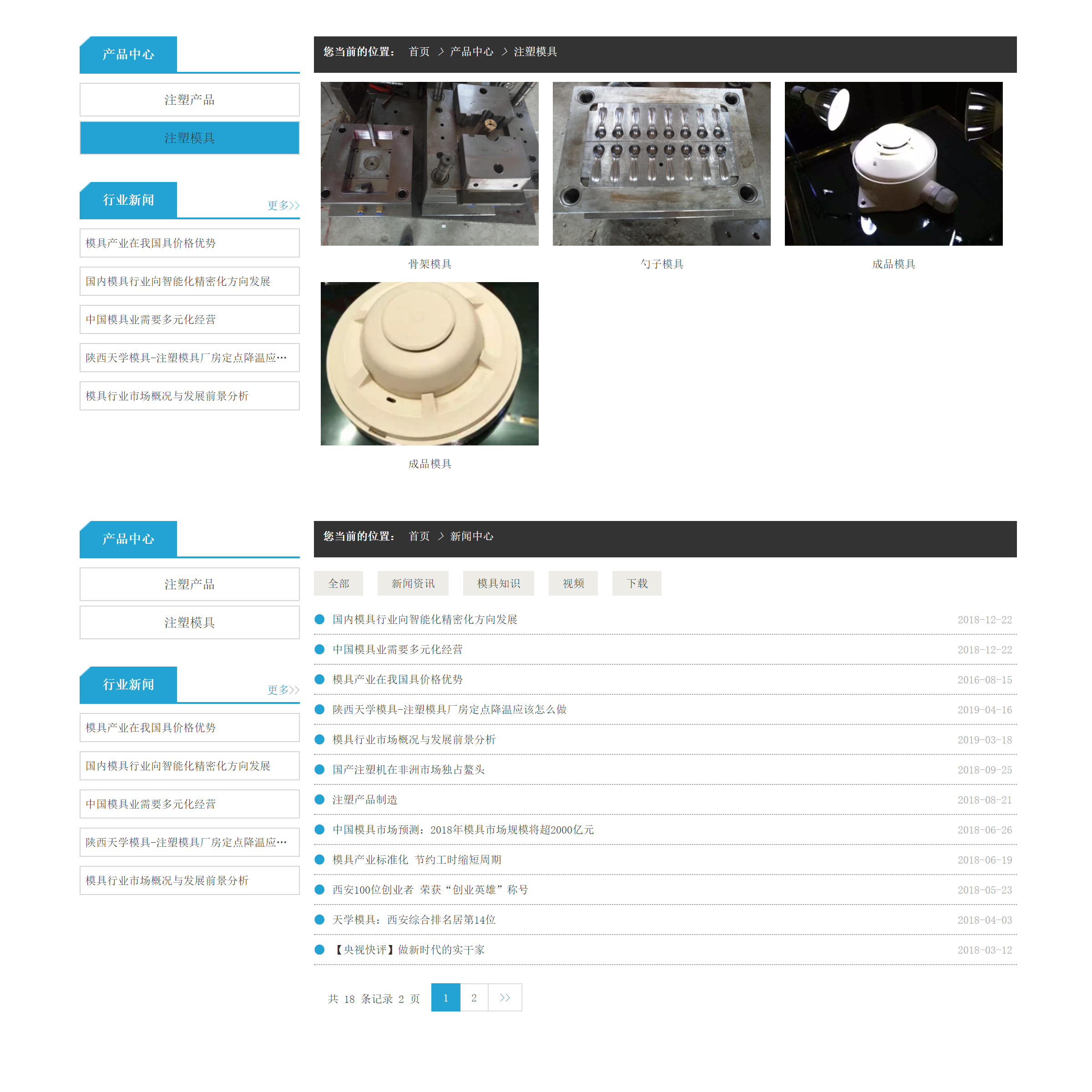Click 骨架模具 caption under product image
This screenshot has width=1092, height=1092.
[430, 264]
